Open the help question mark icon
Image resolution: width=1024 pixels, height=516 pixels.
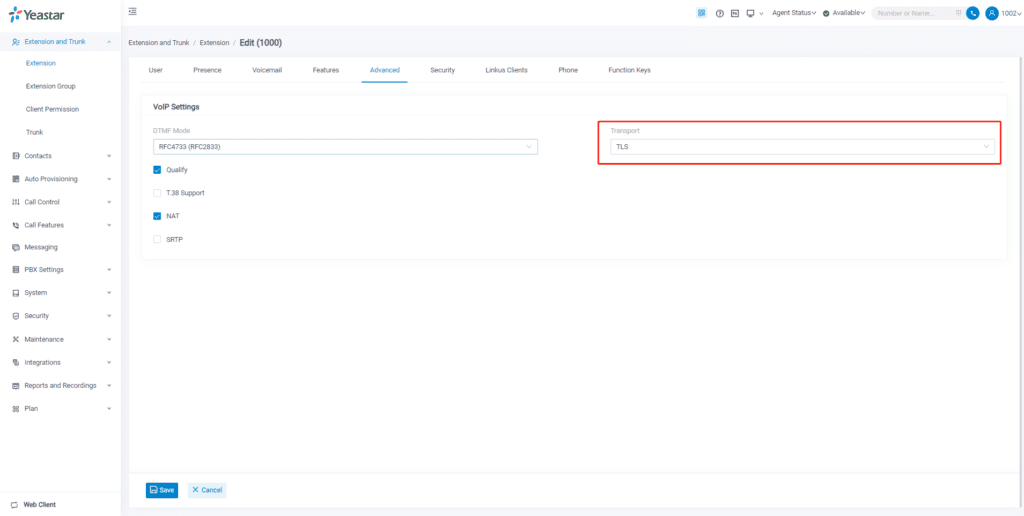point(719,13)
